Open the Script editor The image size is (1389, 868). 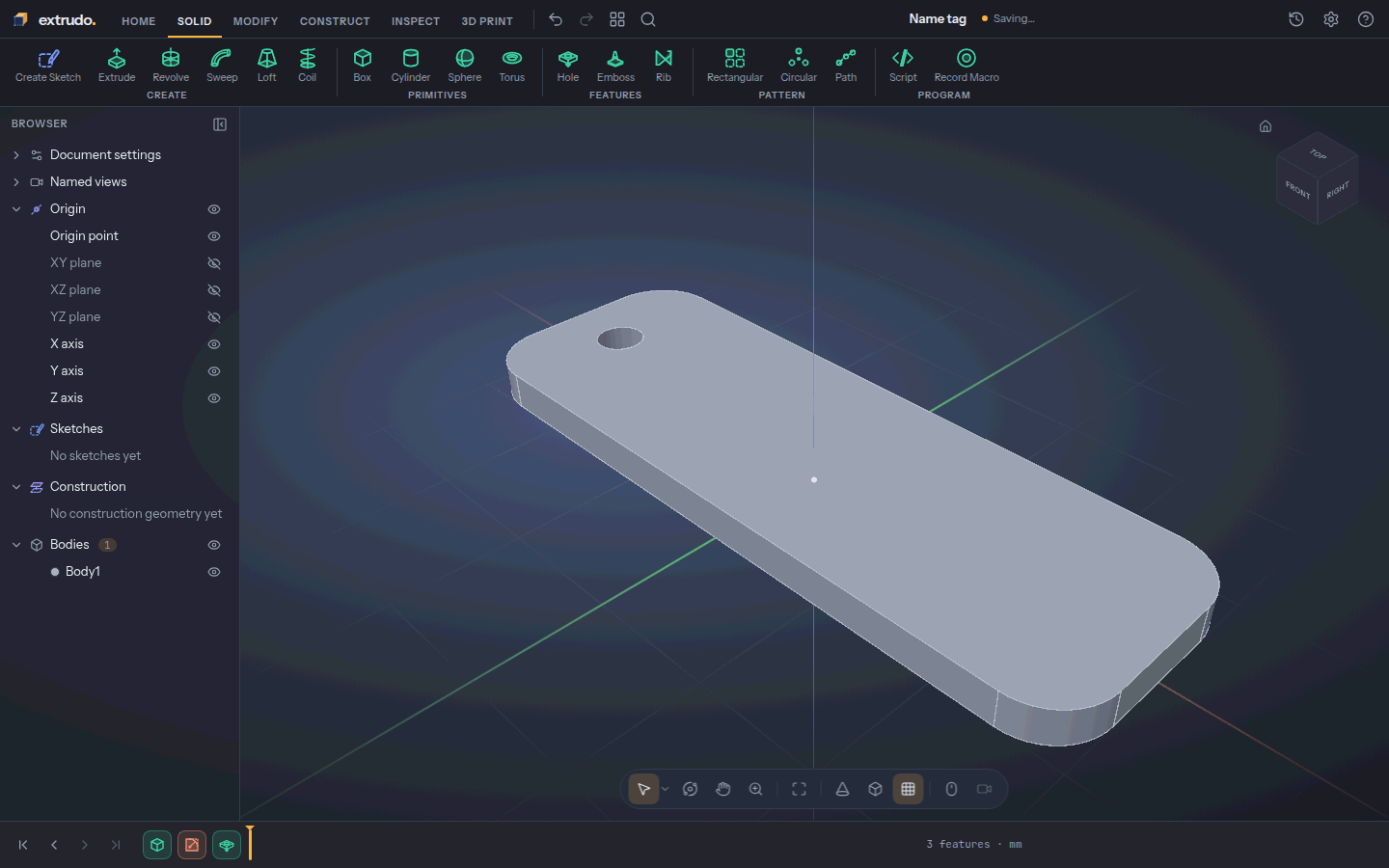pyautogui.click(x=903, y=66)
